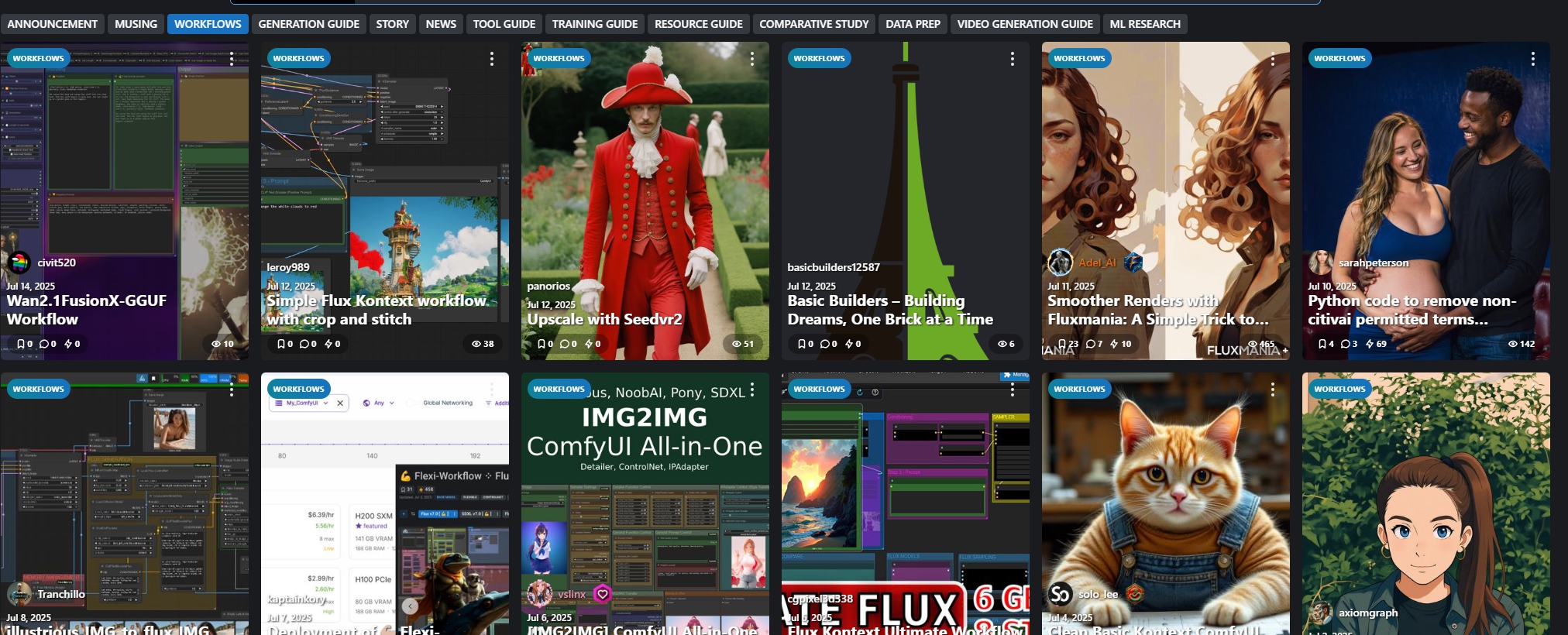1568x635 pixels.
Task: Switch to the NEWS tab
Action: (x=441, y=24)
